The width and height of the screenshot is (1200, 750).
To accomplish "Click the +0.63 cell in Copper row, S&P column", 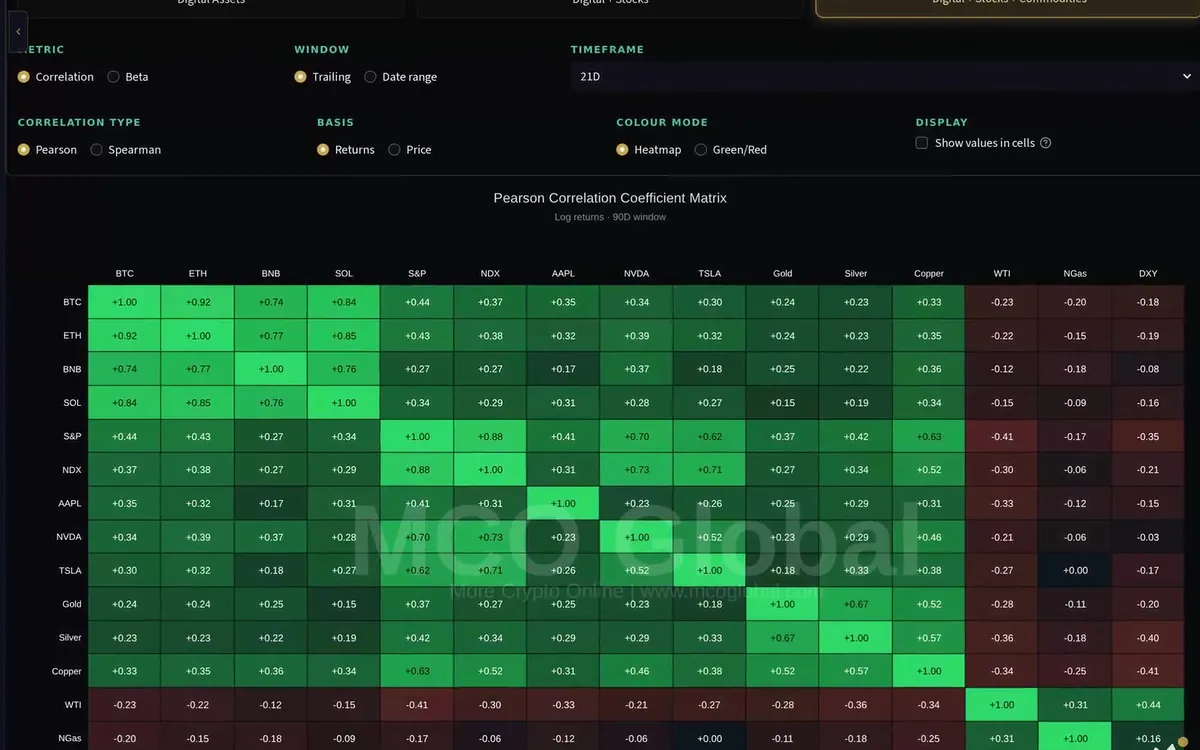I will click(x=417, y=672).
